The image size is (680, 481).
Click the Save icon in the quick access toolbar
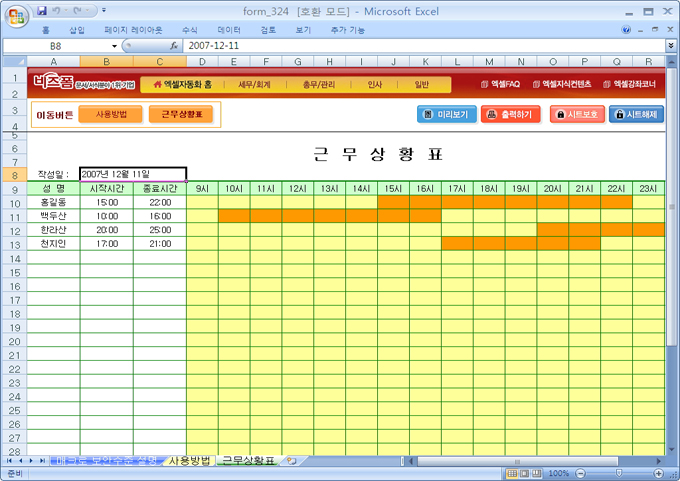[43, 11]
